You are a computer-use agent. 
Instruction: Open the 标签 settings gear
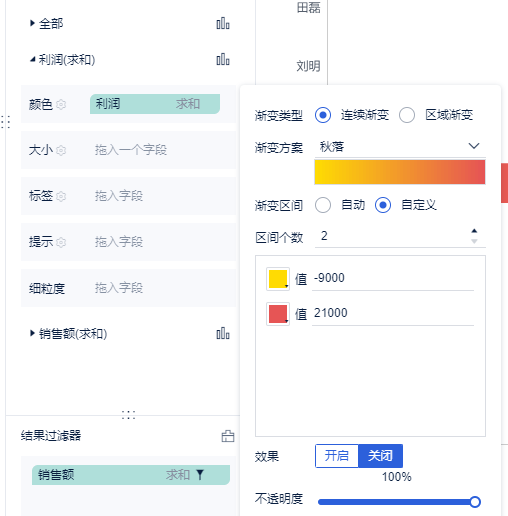point(61,196)
